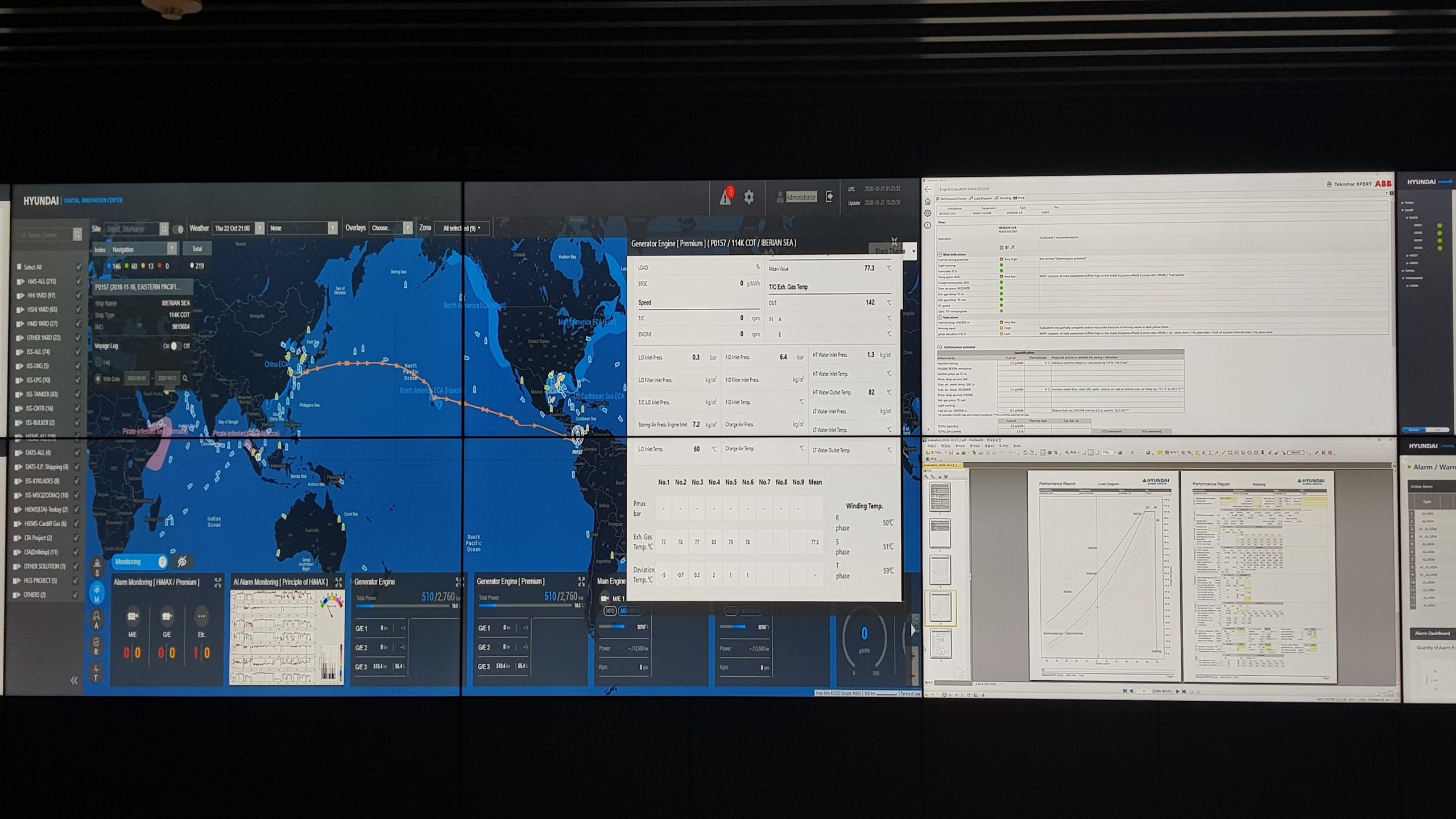Click the Total button above ship count
Screen dimensions: 1456x819
[x=197, y=249]
